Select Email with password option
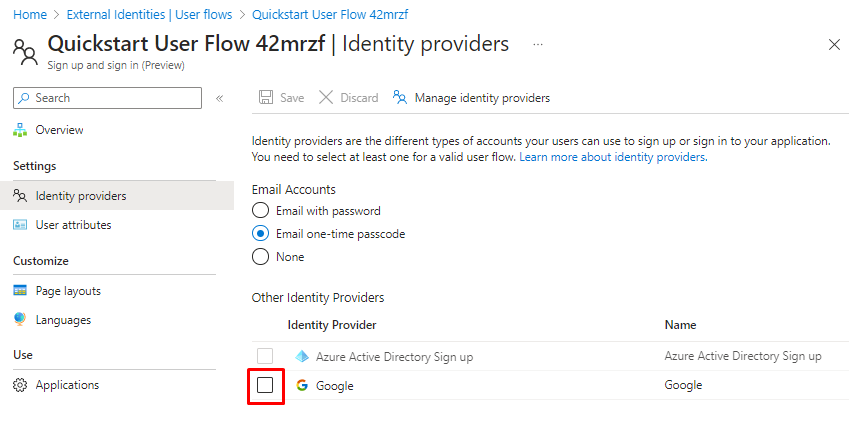 [261, 211]
